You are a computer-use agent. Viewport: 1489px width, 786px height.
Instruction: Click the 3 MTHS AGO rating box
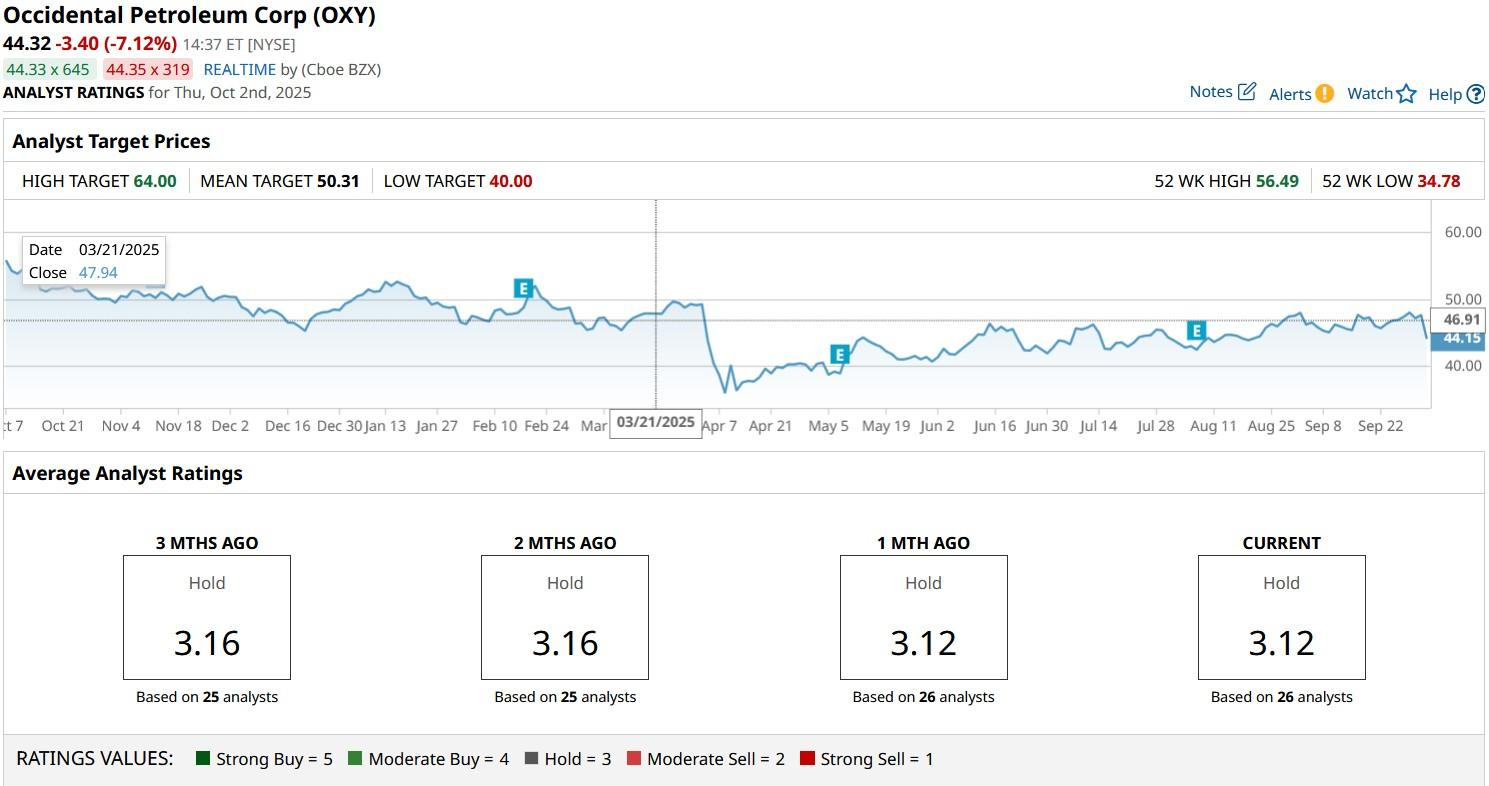tap(207, 618)
